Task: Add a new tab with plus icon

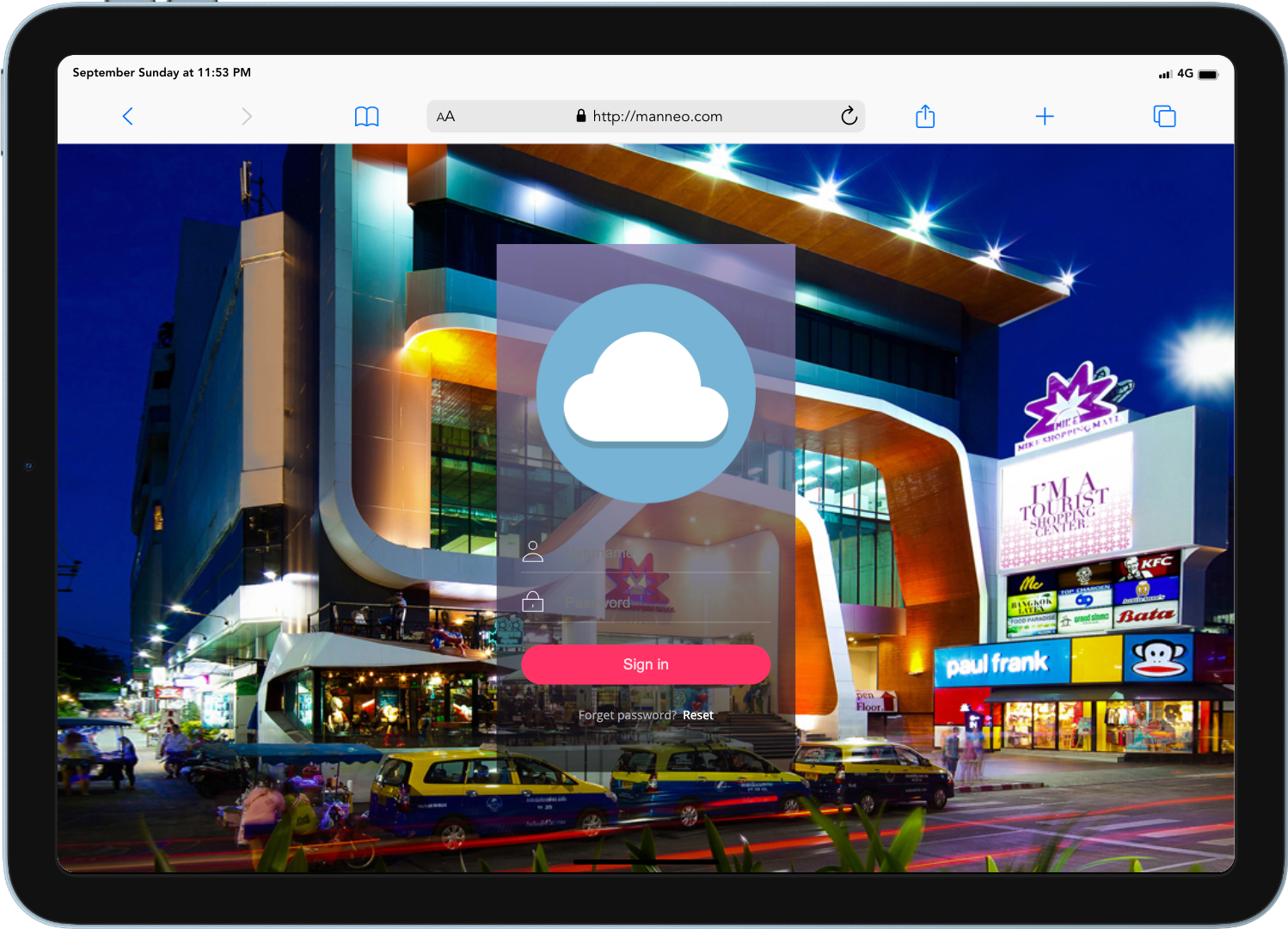Action: [x=1045, y=116]
